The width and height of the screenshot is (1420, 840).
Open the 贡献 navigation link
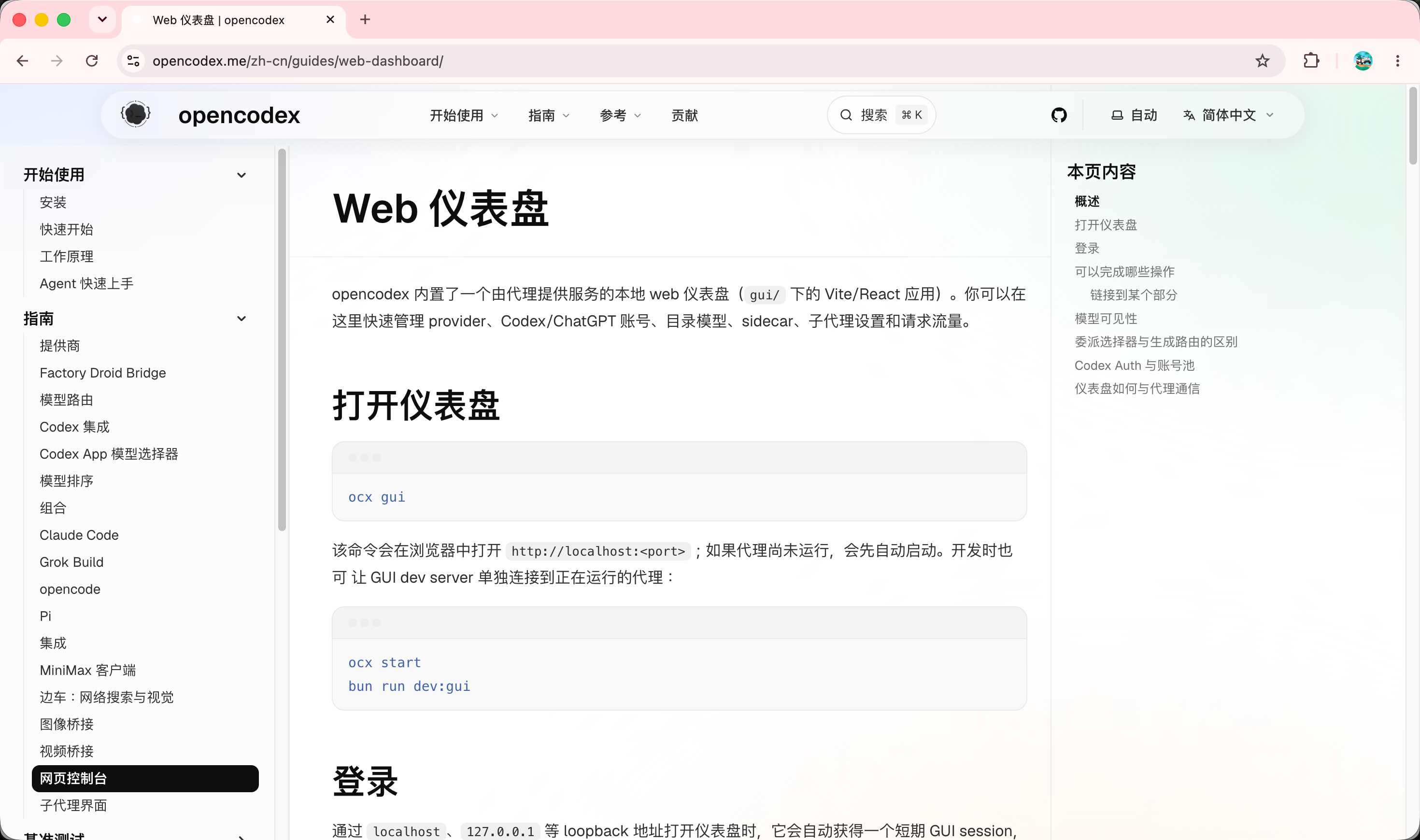click(684, 115)
